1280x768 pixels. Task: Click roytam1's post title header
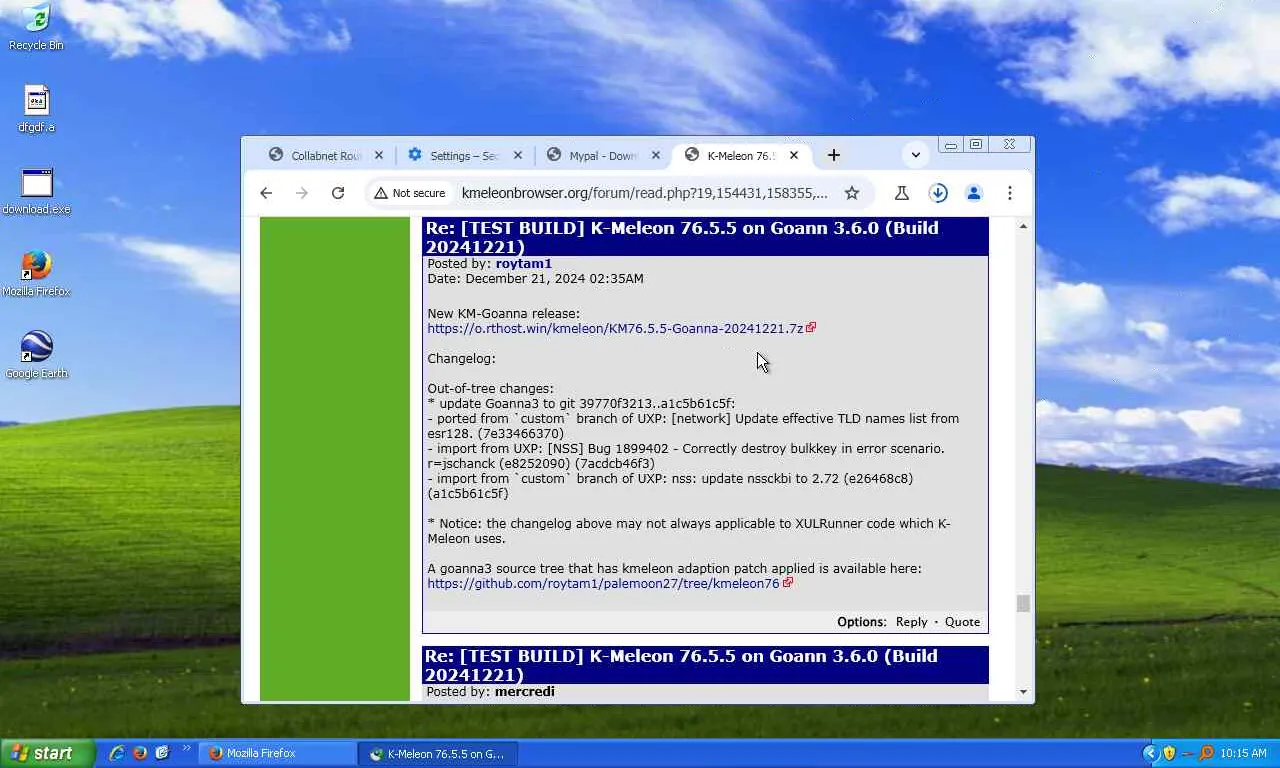coord(705,237)
